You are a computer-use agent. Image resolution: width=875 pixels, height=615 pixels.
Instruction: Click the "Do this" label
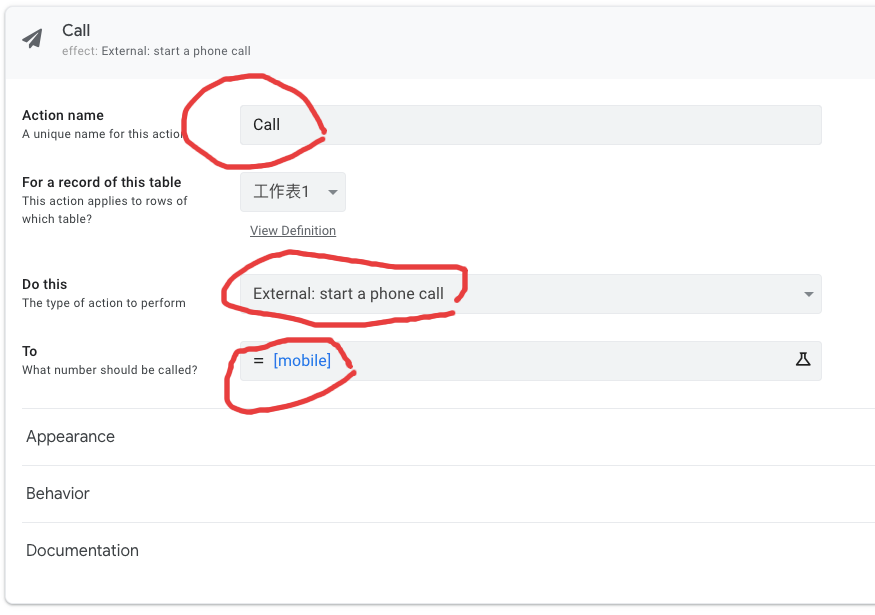tap(45, 284)
